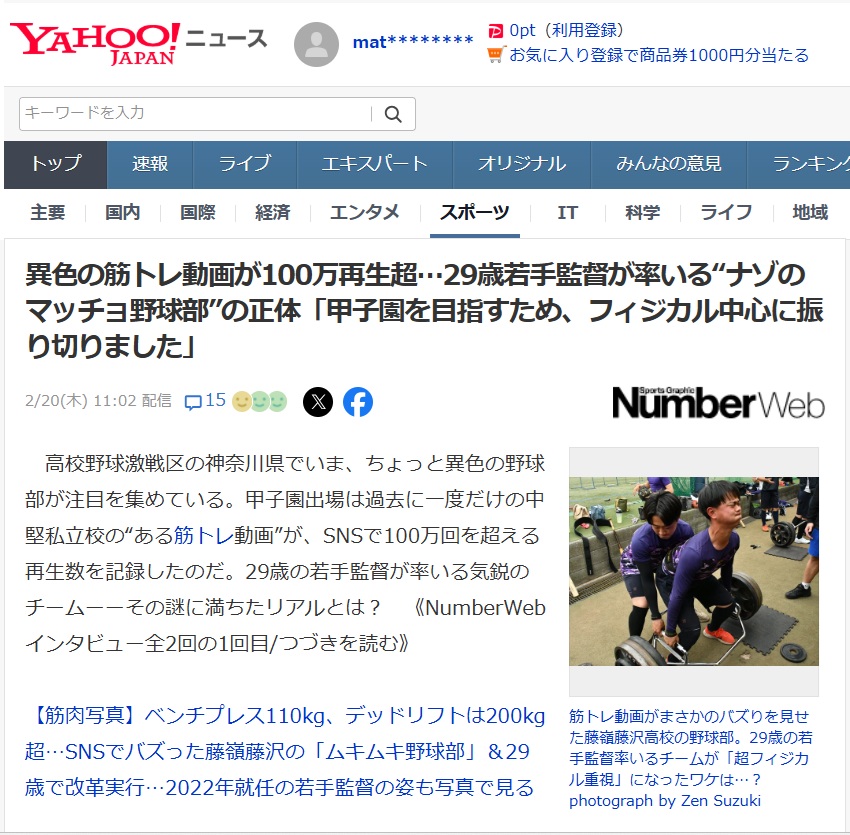Select the トップ navigation tab
Screen dimensions: 850x835
click(x=55, y=164)
